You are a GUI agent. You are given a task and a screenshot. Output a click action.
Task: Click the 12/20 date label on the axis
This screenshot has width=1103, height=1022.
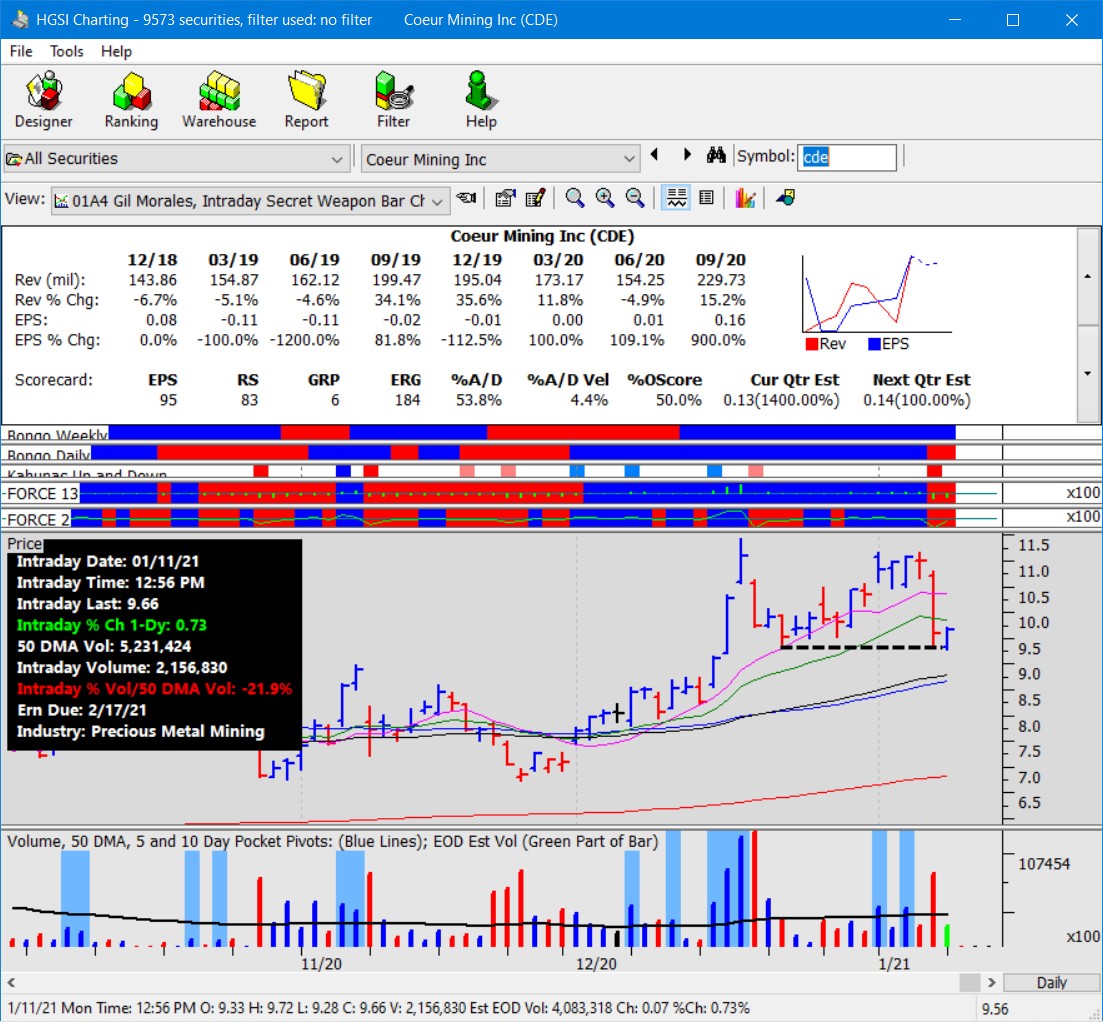[x=597, y=964]
